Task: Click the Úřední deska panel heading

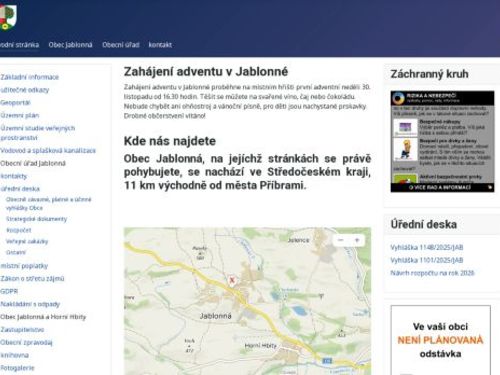Action: click(423, 224)
